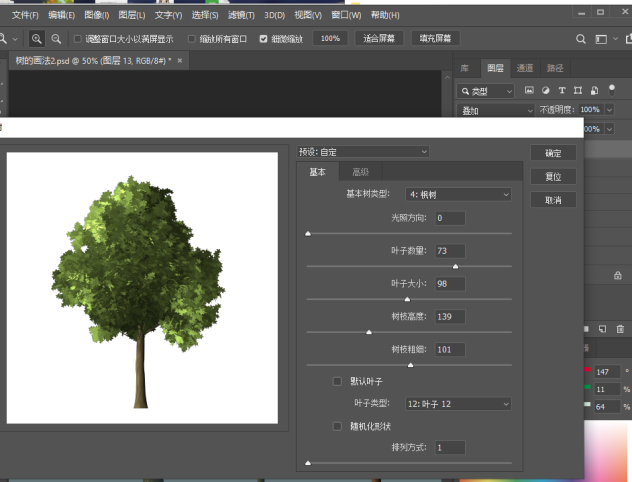Click the 确定 button
Viewport: 632px width, 482px height.
[553, 153]
